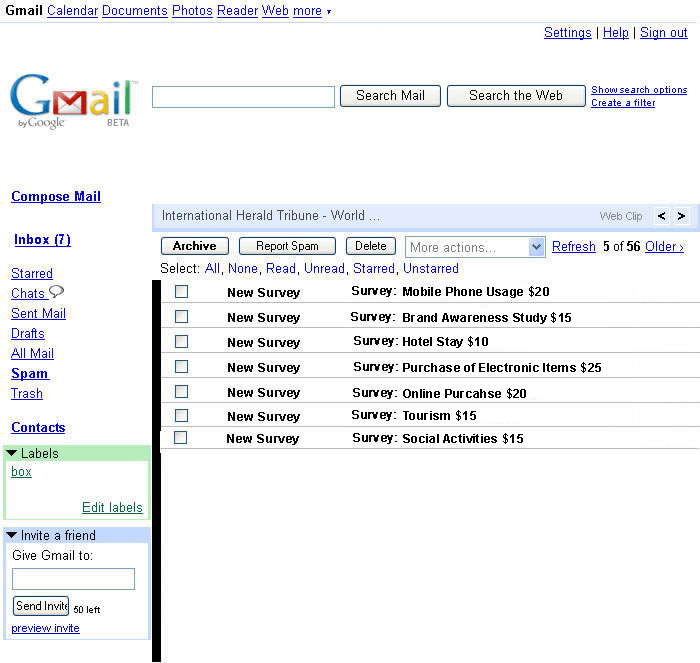Image resolution: width=700 pixels, height=663 pixels.
Task: Tick checkbox for Mobile Phone Usage survey
Action: coord(181,292)
